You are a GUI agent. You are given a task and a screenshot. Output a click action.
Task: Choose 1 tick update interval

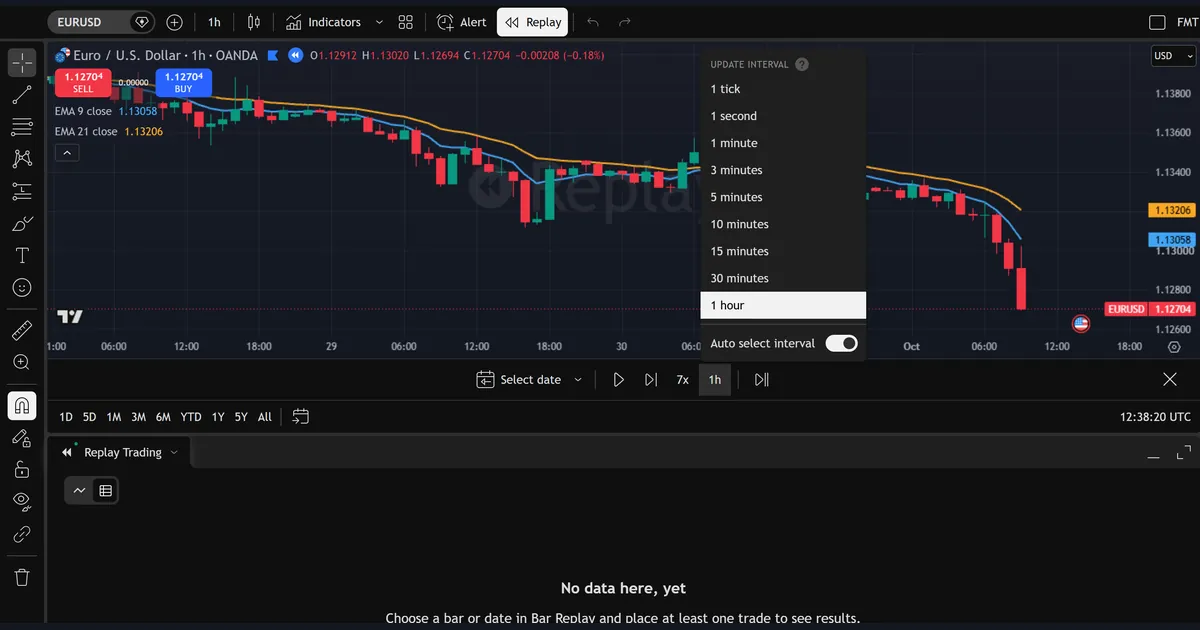pyautogui.click(x=783, y=89)
